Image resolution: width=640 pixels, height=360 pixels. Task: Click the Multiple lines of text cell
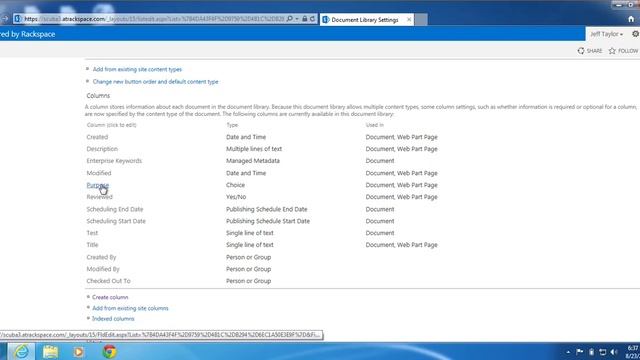[x=254, y=149]
